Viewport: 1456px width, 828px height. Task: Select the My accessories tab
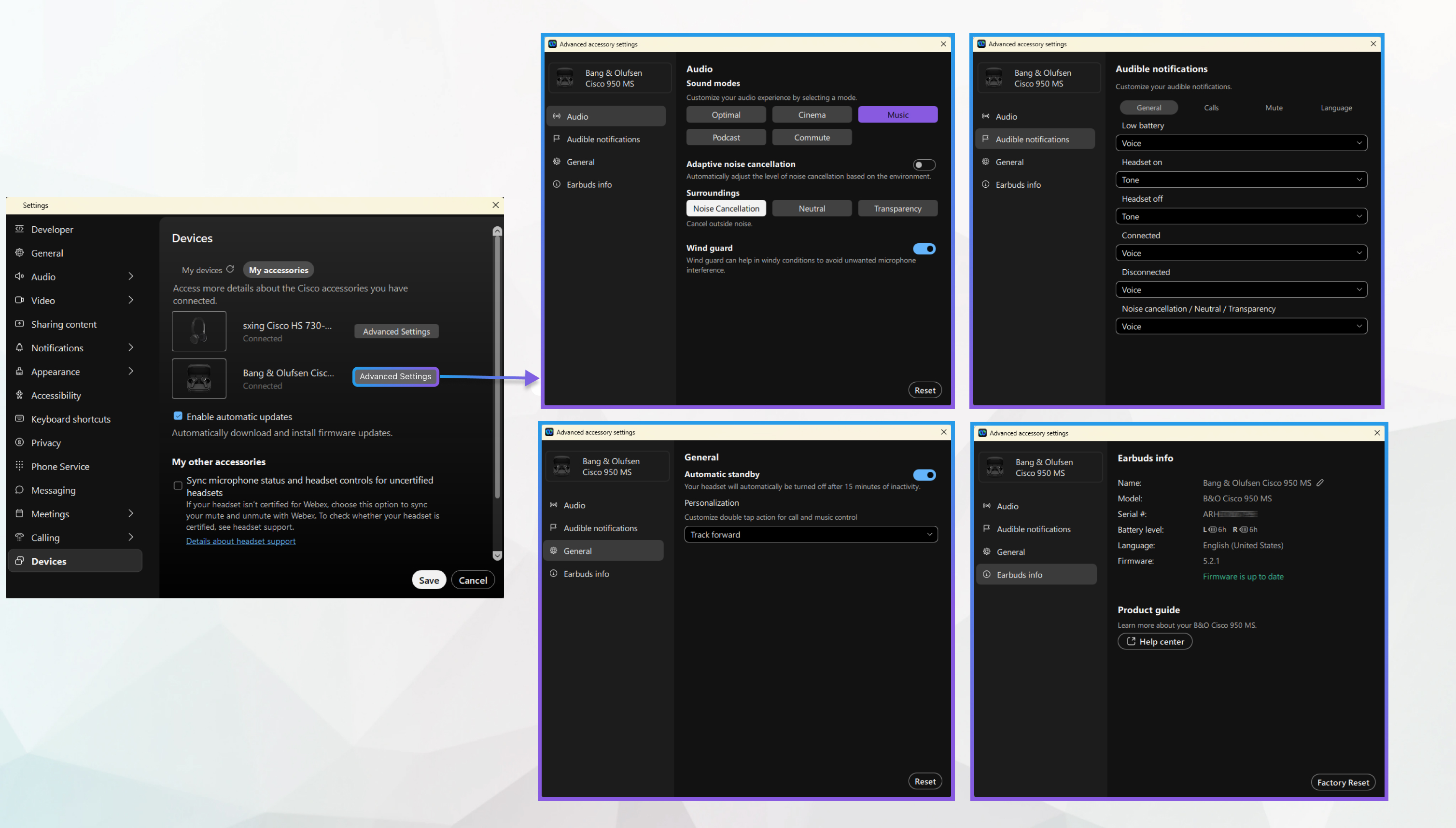pyautogui.click(x=278, y=270)
